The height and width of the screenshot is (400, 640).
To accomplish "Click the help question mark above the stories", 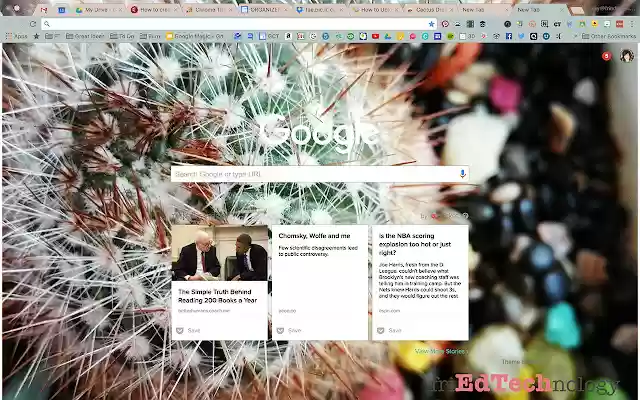I will coord(465,216).
